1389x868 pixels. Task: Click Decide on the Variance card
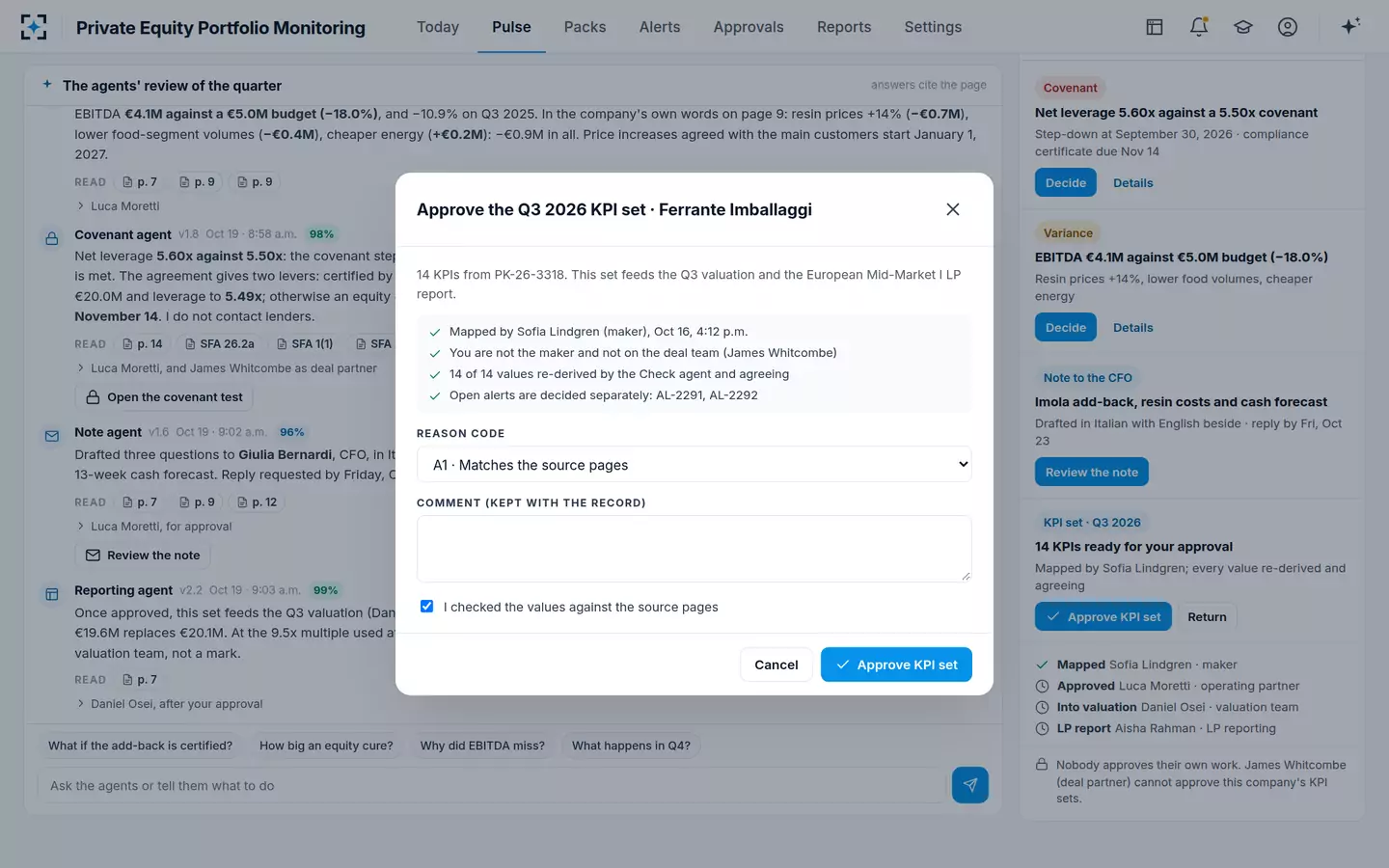(x=1066, y=327)
